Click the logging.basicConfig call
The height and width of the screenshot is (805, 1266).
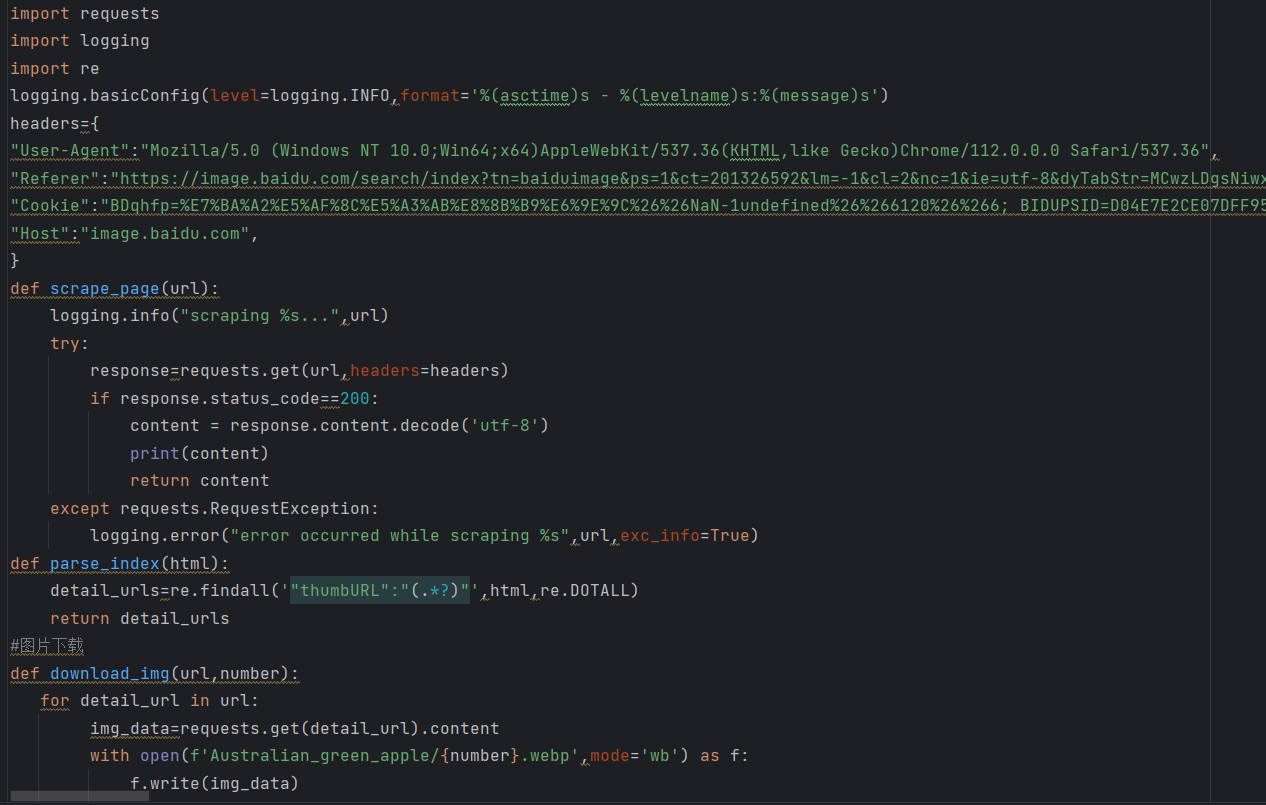tap(105, 96)
